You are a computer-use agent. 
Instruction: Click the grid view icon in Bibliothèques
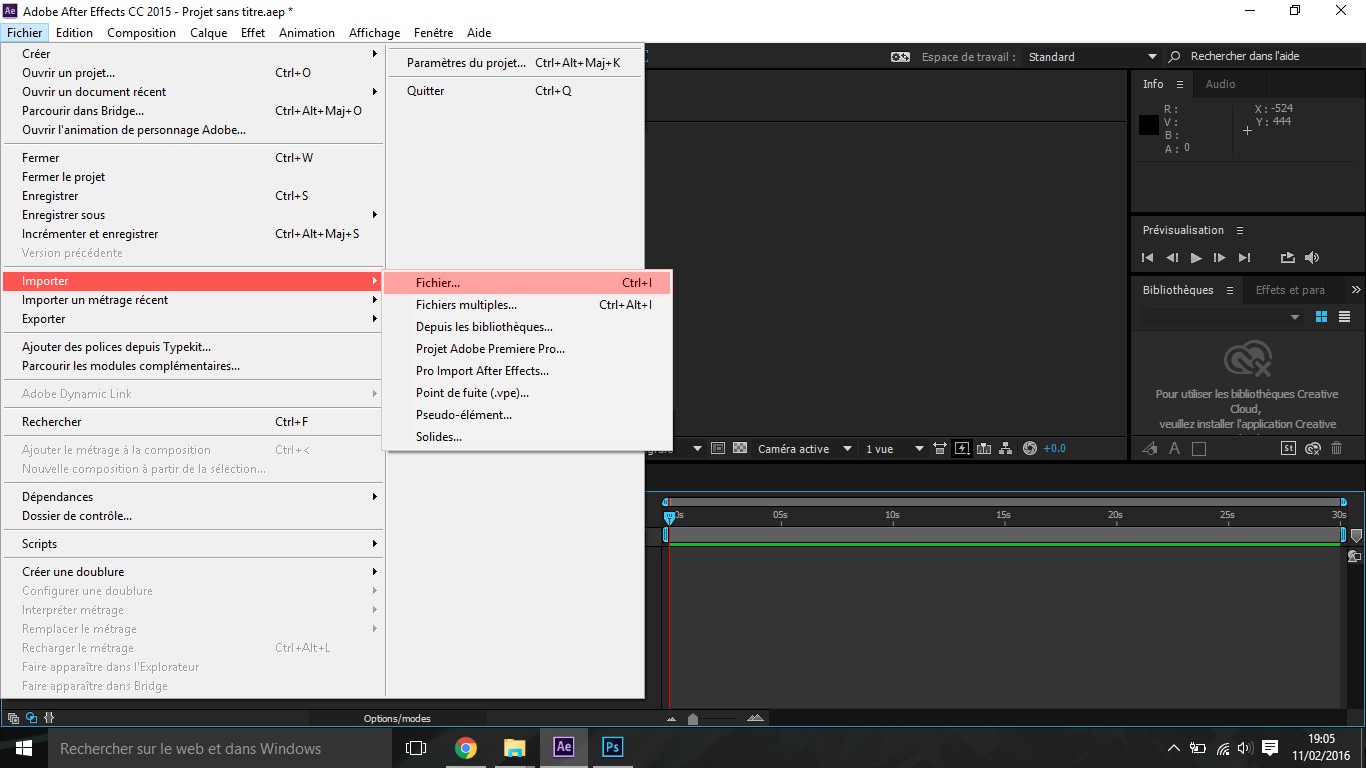(1321, 317)
